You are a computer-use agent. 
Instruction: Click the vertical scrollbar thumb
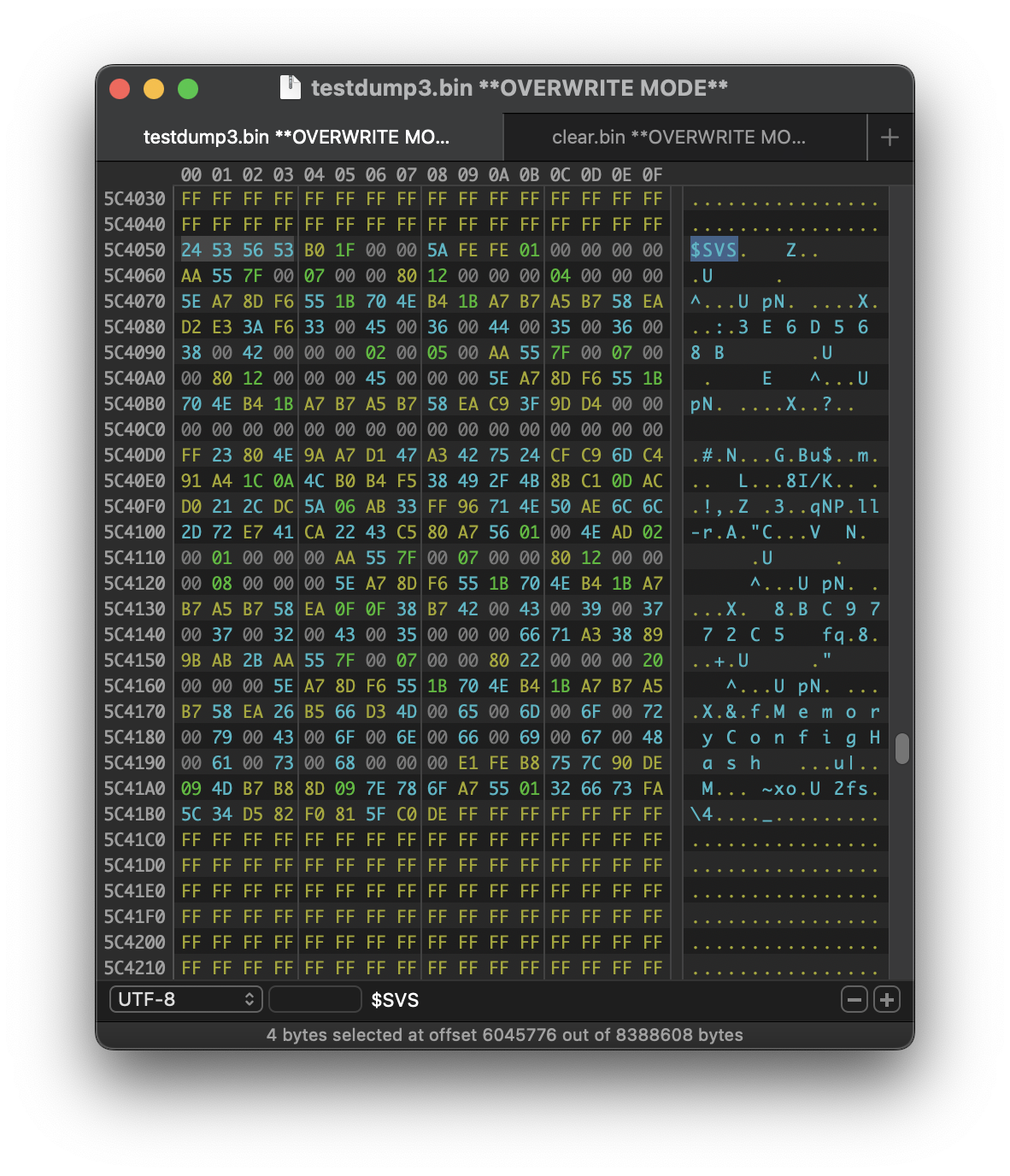pos(902,749)
